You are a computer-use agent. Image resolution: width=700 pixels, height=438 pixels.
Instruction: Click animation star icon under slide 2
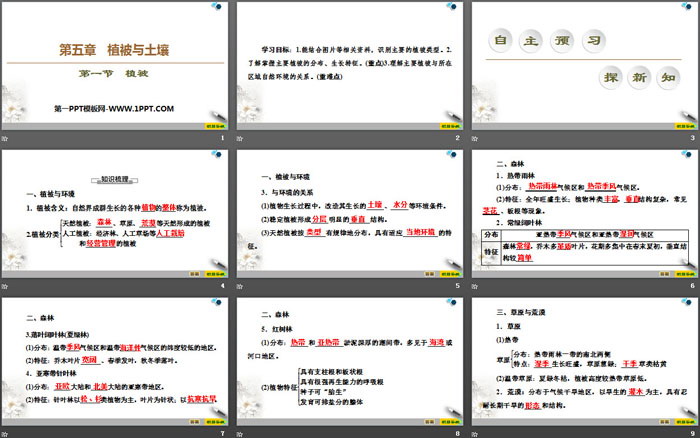[x=240, y=138]
